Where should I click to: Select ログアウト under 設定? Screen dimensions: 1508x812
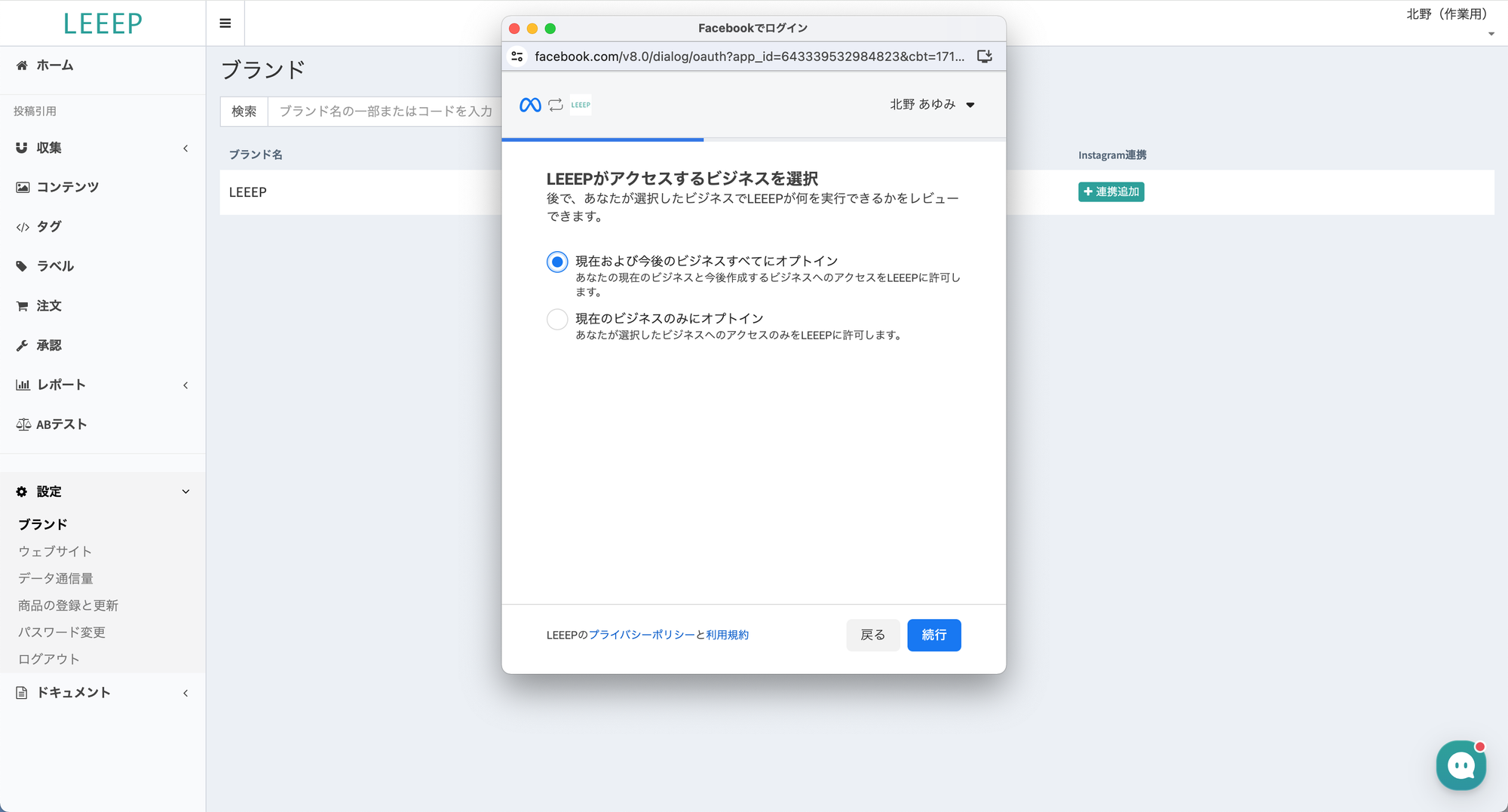click(x=49, y=659)
